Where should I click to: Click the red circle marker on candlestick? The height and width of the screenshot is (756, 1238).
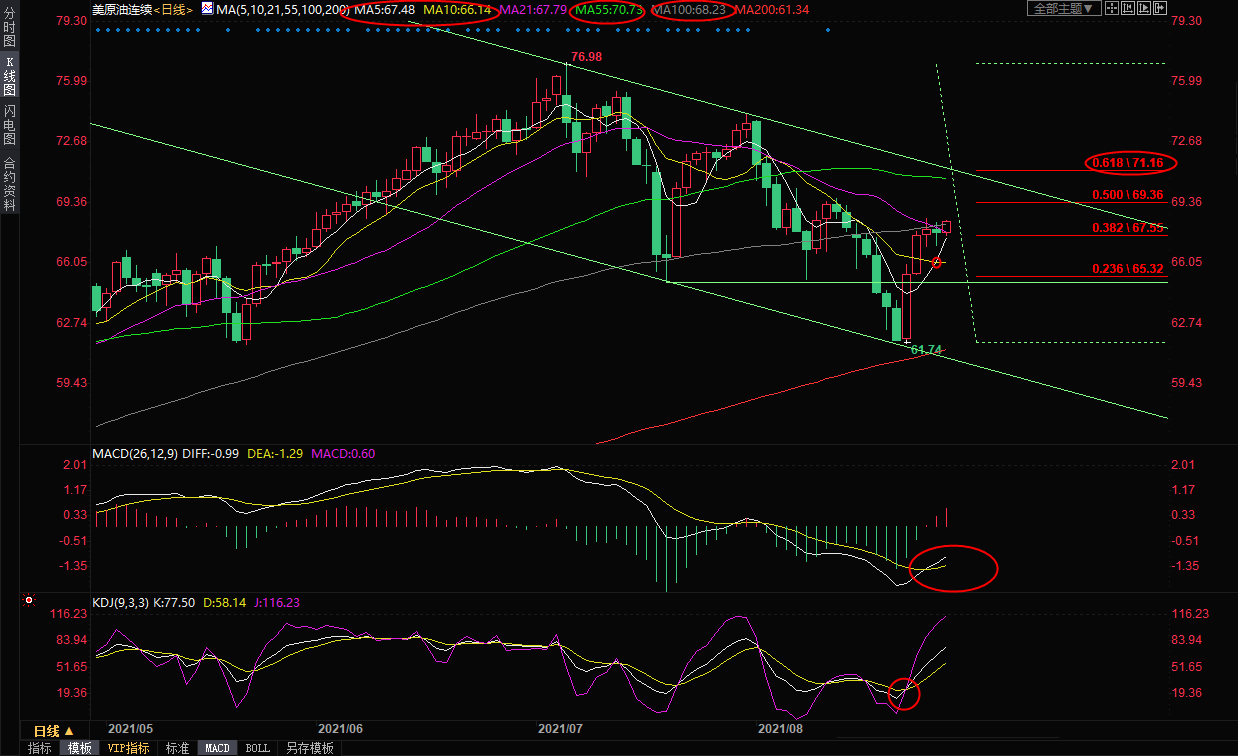pyautogui.click(x=937, y=262)
